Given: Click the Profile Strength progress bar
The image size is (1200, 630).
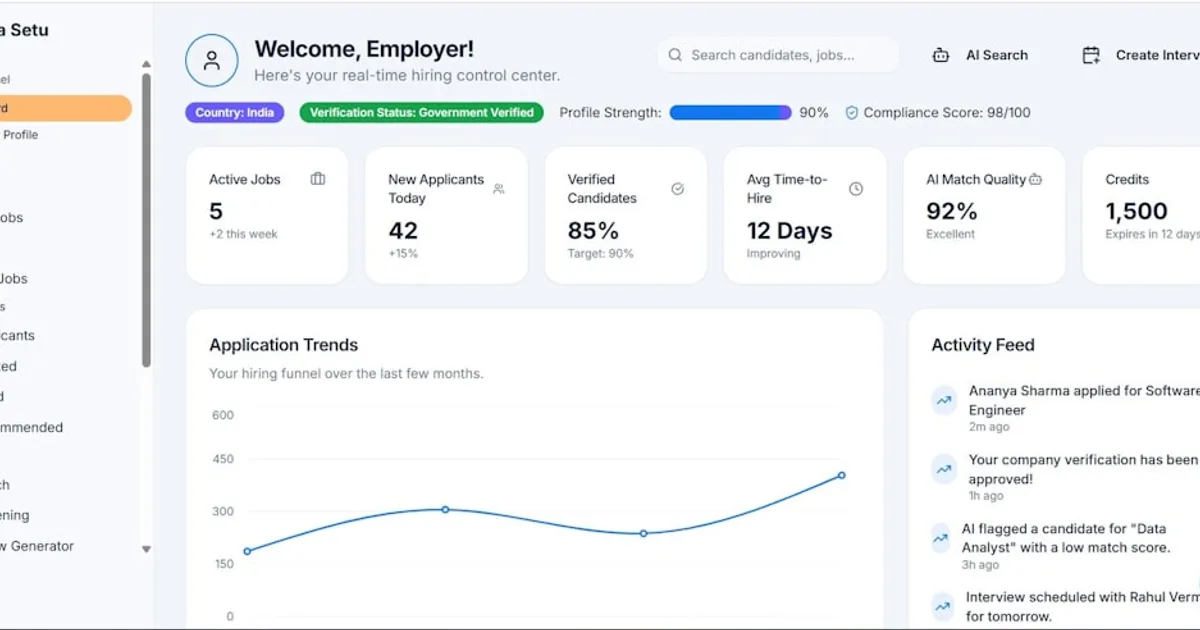Looking at the screenshot, I should pos(730,112).
